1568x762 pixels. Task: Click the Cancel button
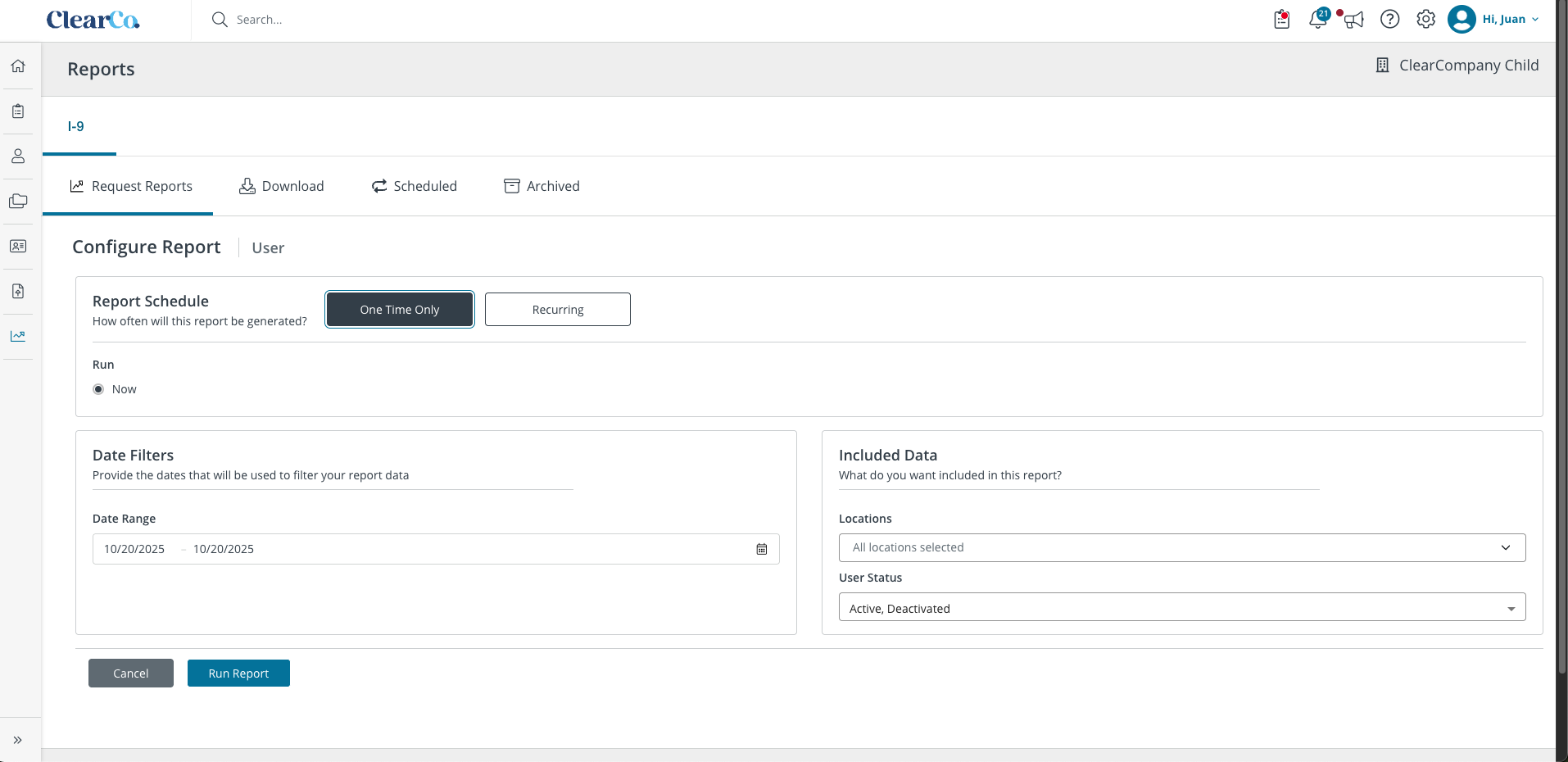pyautogui.click(x=131, y=674)
